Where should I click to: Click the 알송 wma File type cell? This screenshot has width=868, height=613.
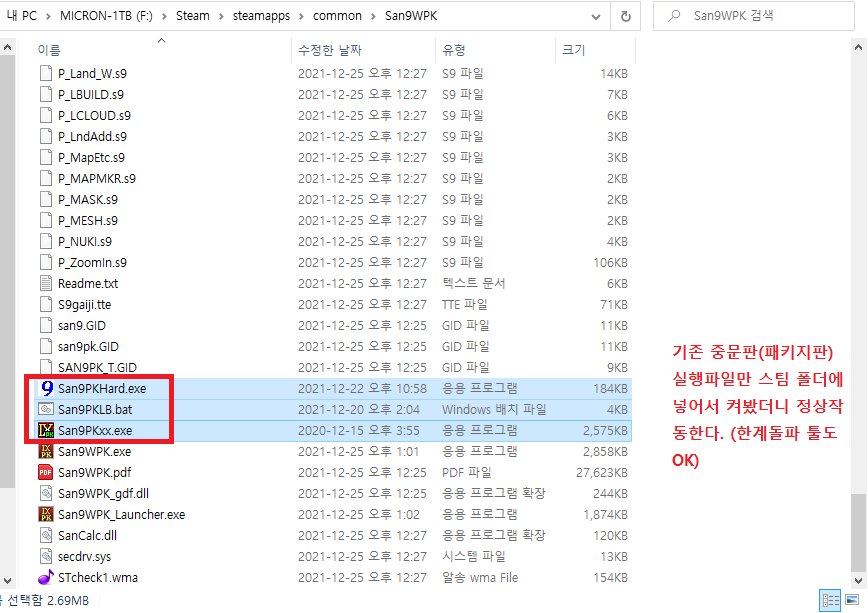[480, 578]
